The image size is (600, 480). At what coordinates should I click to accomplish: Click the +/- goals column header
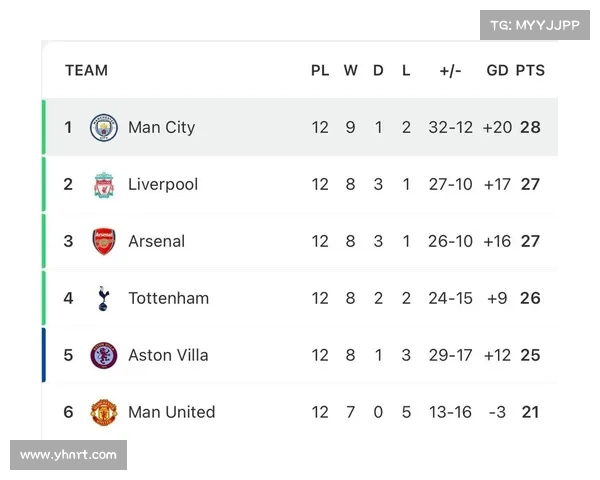click(x=450, y=70)
